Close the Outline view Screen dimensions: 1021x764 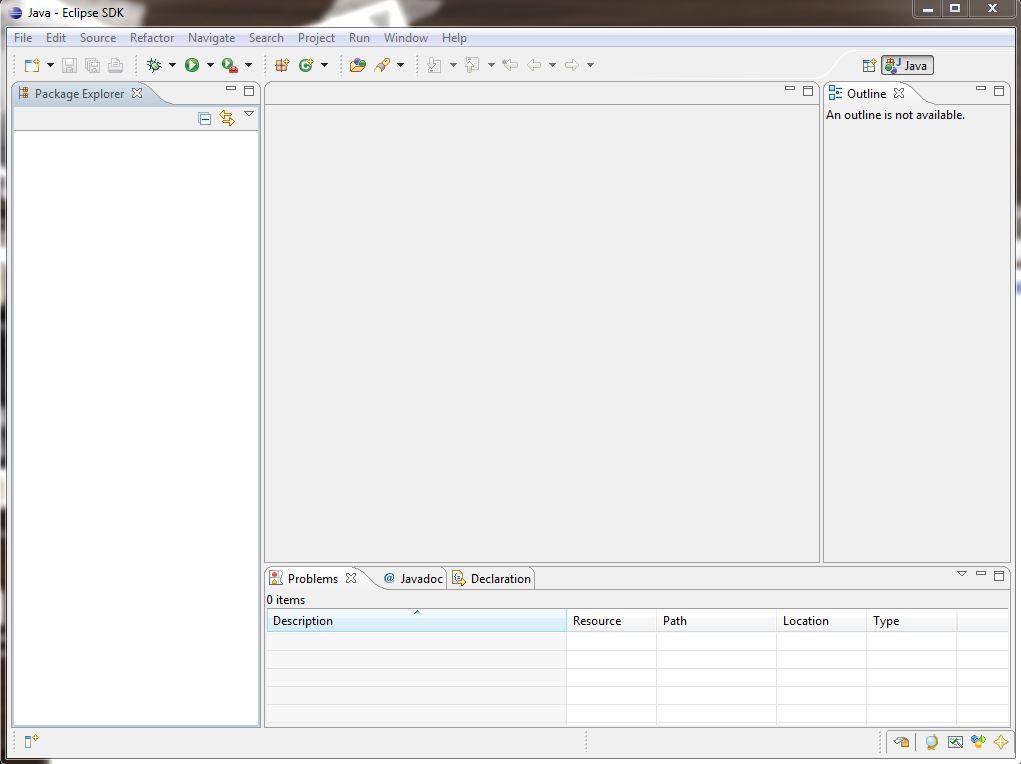(899, 93)
